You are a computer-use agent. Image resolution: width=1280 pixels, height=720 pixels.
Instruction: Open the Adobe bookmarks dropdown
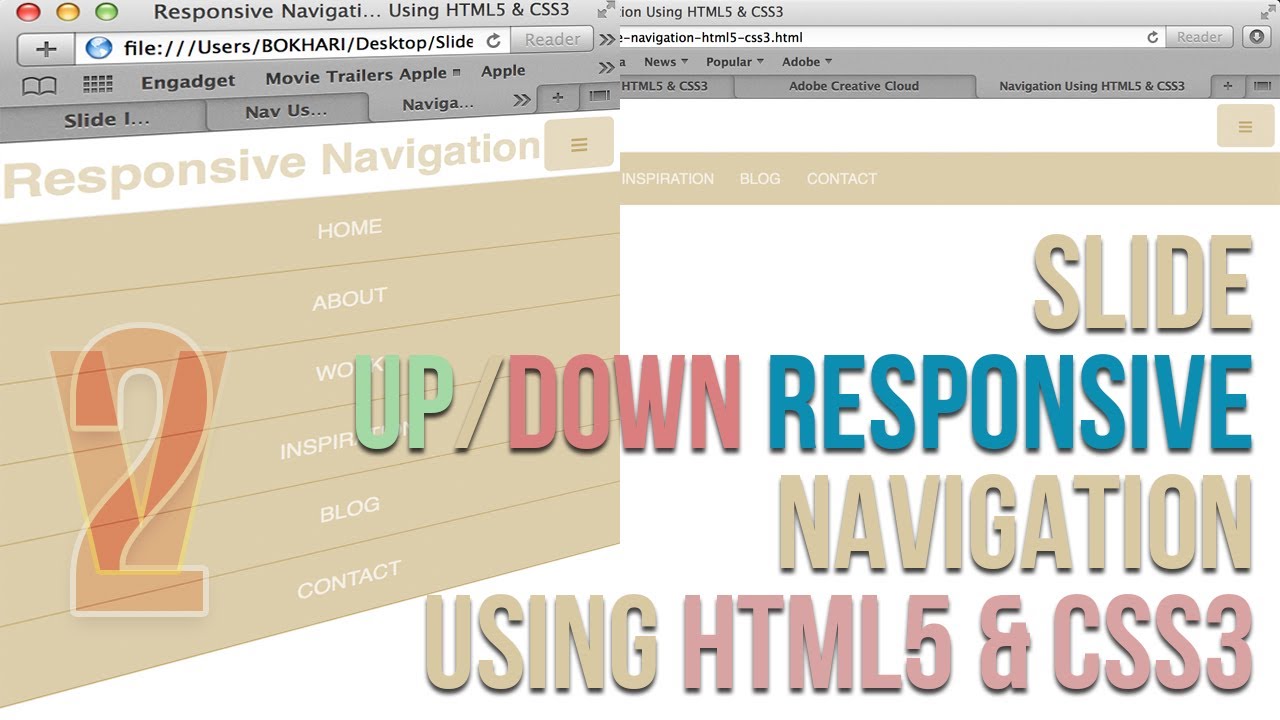[x=807, y=62]
